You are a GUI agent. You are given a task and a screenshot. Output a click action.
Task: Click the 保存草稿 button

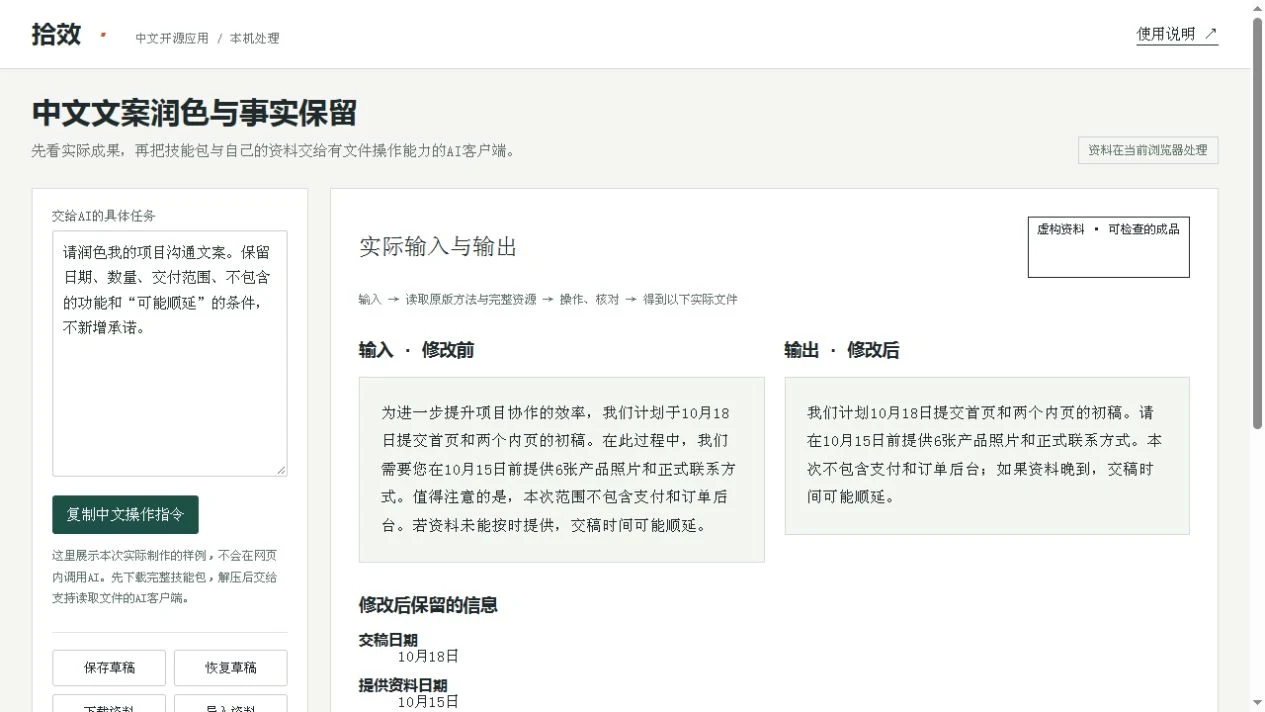pyautogui.click(x=110, y=668)
